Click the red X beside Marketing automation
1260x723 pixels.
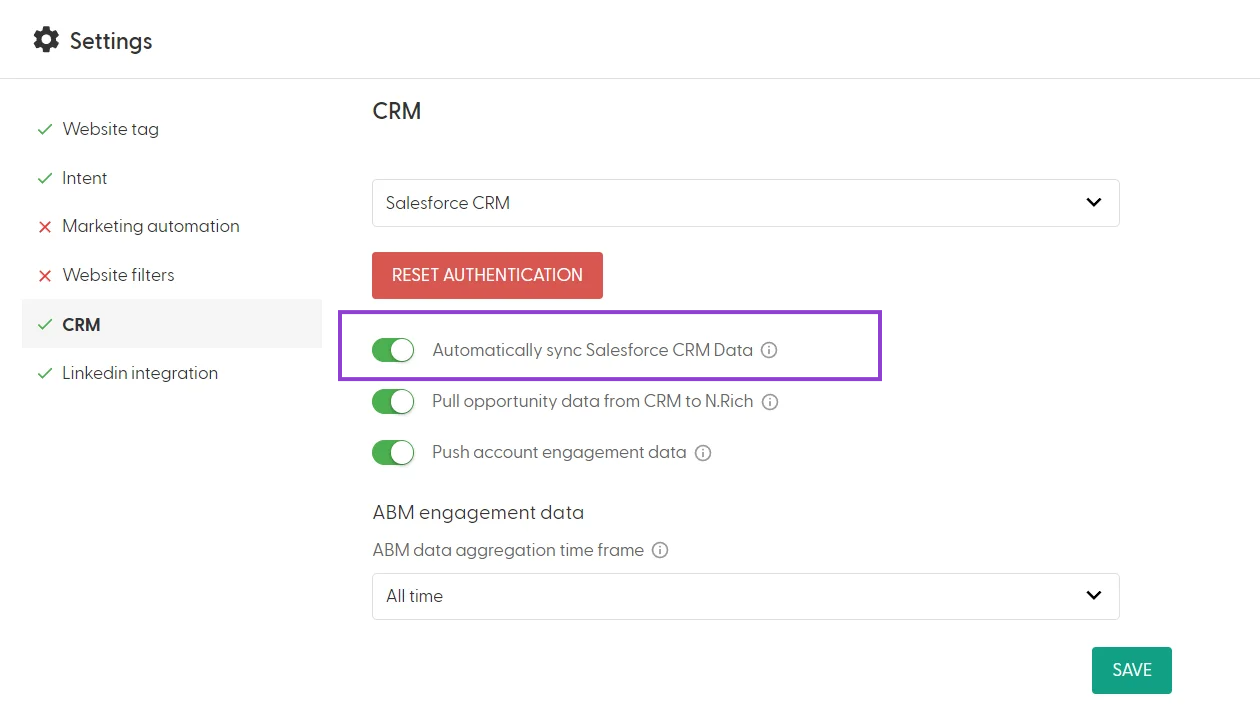point(45,226)
